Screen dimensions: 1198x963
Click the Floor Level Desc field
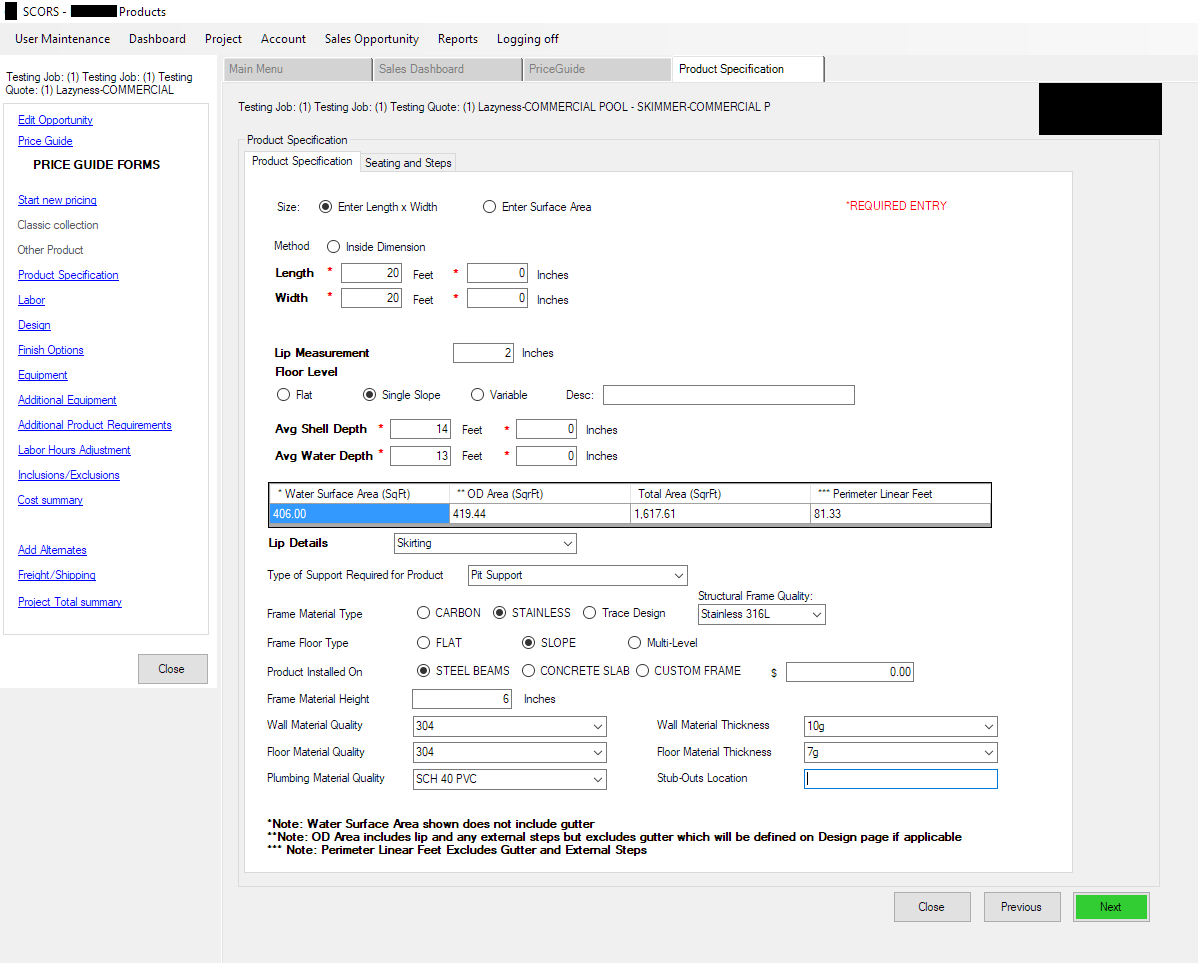pos(729,395)
